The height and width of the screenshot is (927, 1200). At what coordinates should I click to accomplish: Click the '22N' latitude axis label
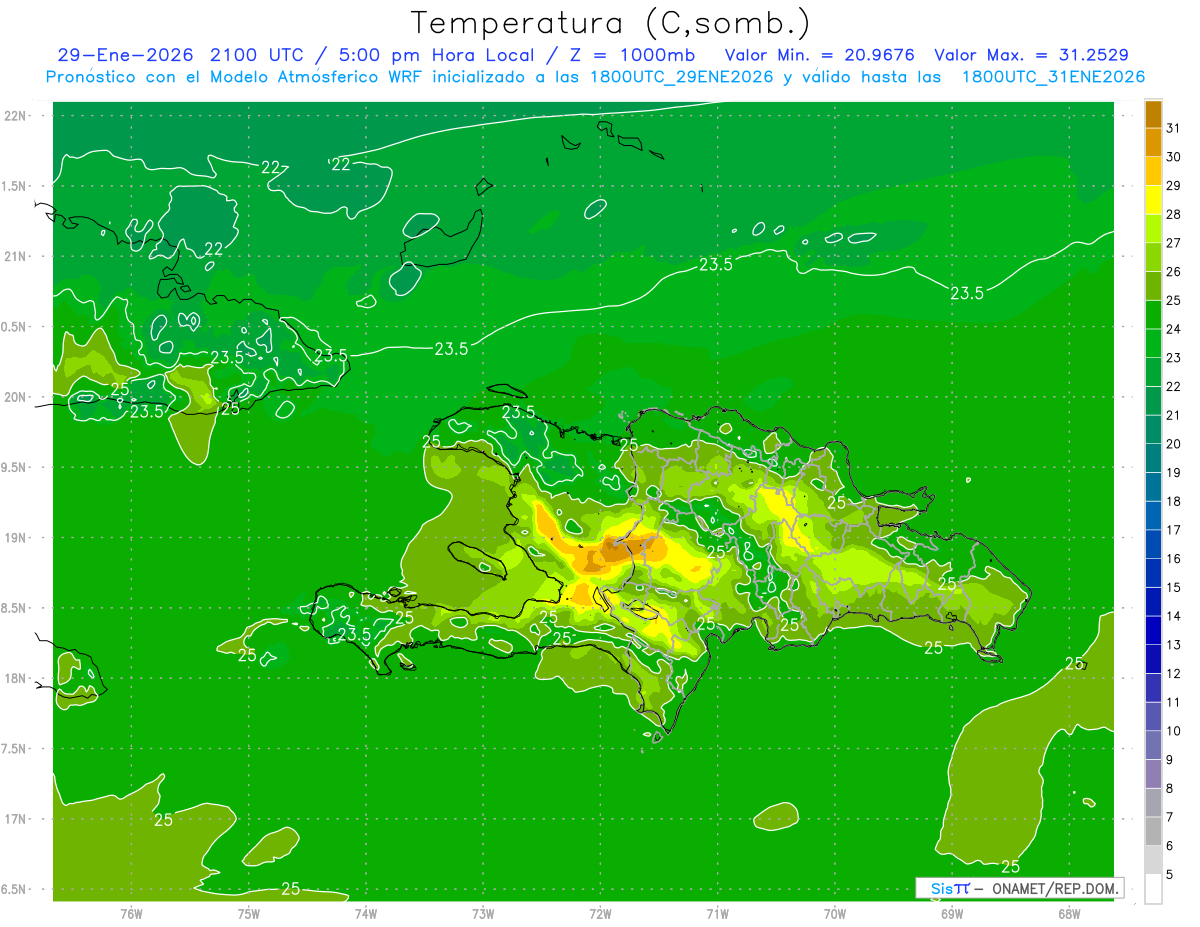[x=16, y=116]
